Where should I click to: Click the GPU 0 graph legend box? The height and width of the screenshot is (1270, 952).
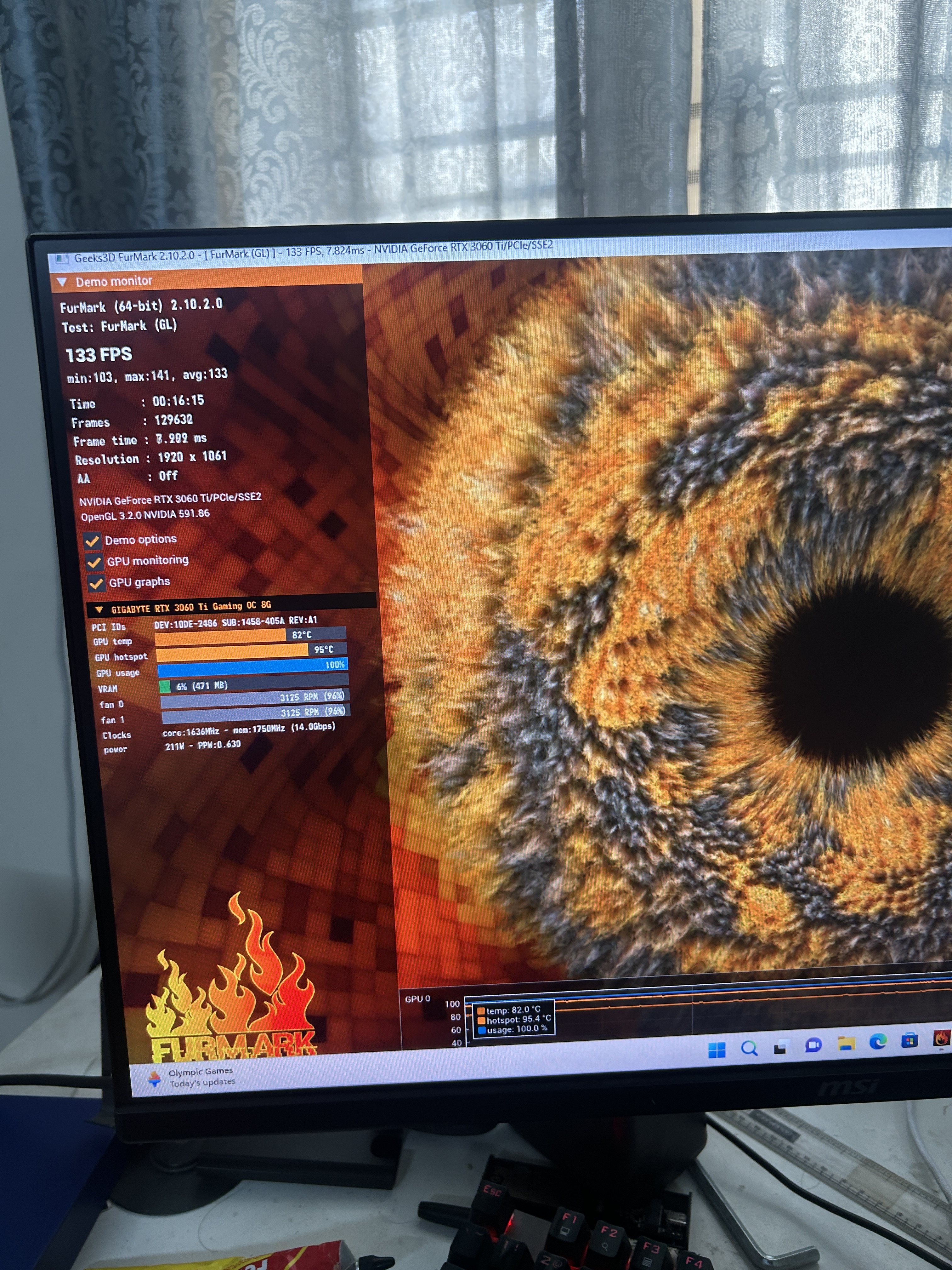pyautogui.click(x=513, y=1020)
